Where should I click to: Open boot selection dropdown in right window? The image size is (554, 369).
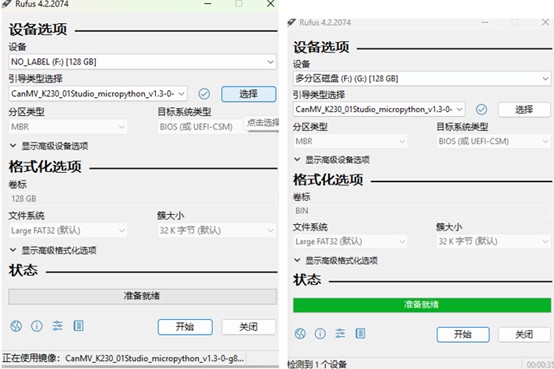(x=379, y=110)
